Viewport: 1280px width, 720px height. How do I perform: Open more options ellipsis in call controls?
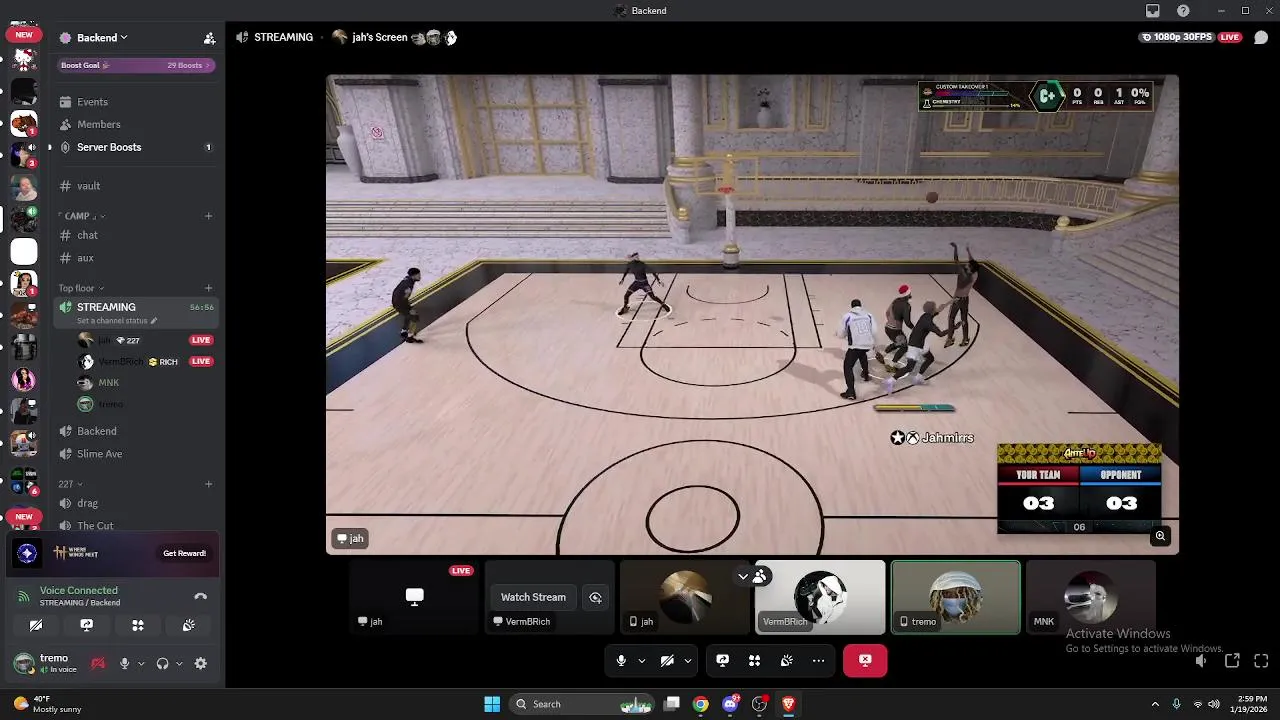[818, 660]
